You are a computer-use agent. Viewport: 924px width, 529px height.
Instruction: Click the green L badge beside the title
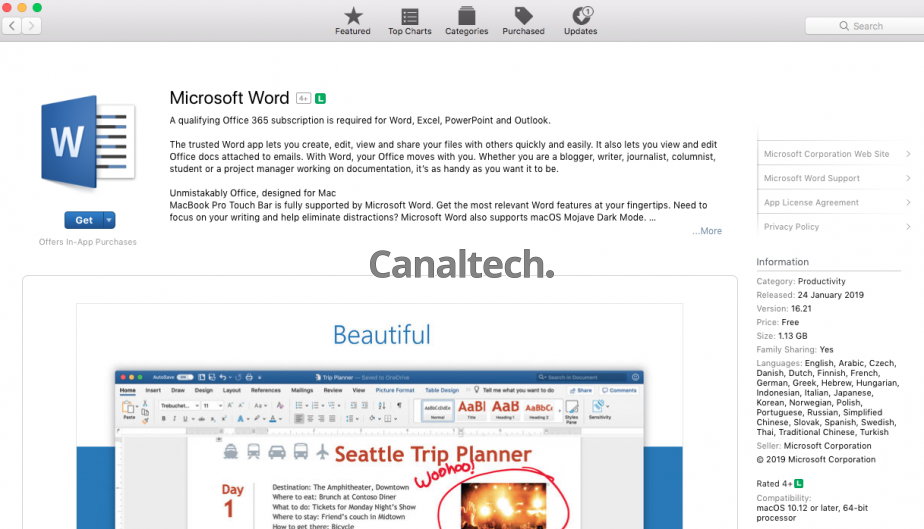tap(320, 98)
